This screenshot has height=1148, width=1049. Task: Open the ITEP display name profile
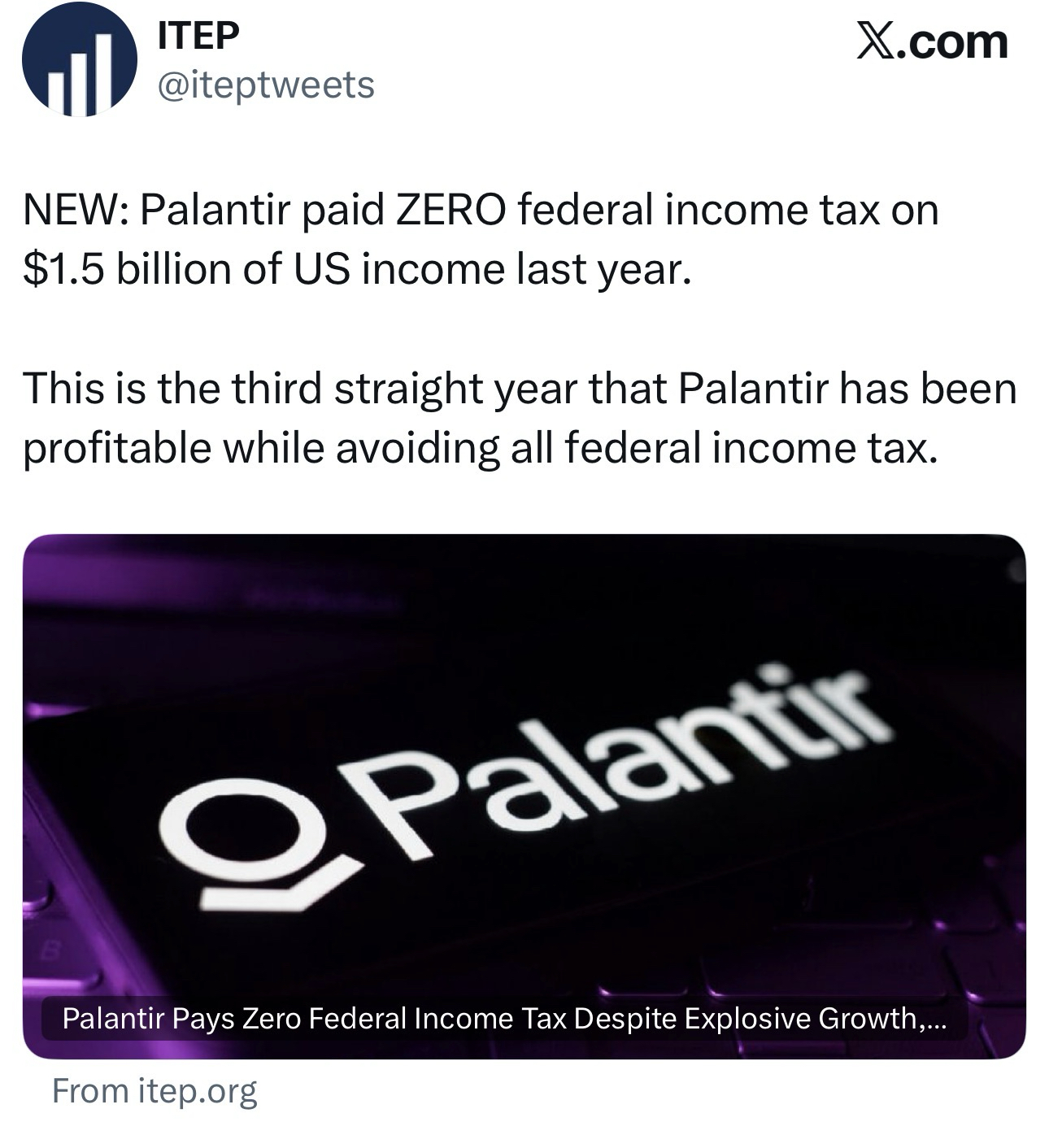[x=198, y=37]
